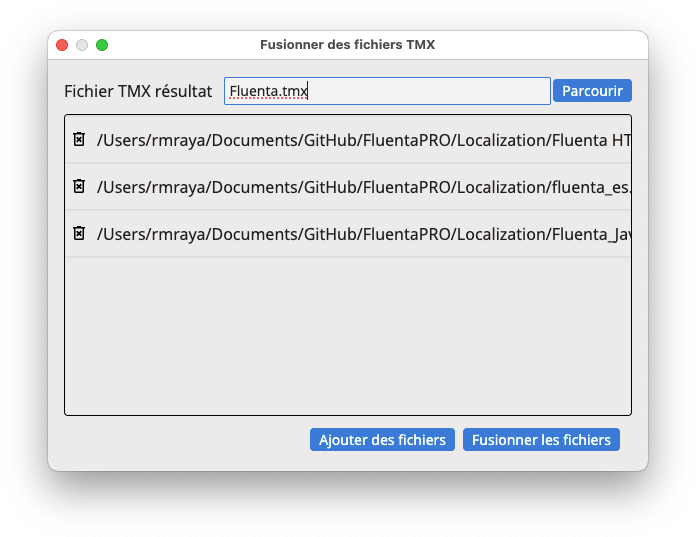Click the empty area of the file list
Screen dimensions: 696x537
point(348,336)
